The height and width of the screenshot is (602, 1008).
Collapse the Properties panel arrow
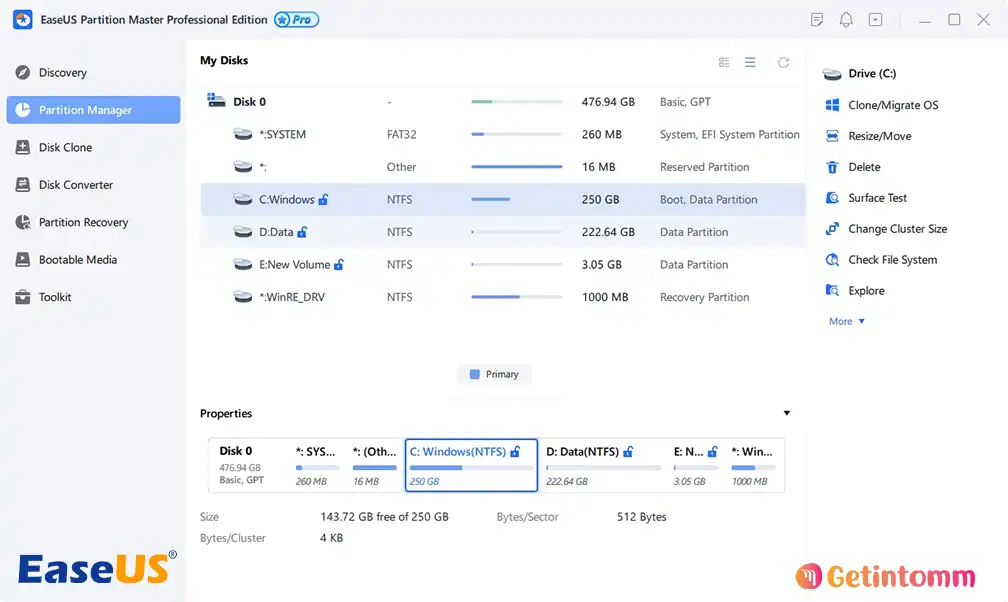[786, 413]
